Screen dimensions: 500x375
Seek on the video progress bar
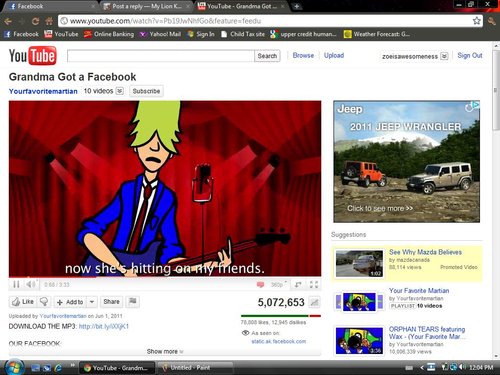[165, 277]
